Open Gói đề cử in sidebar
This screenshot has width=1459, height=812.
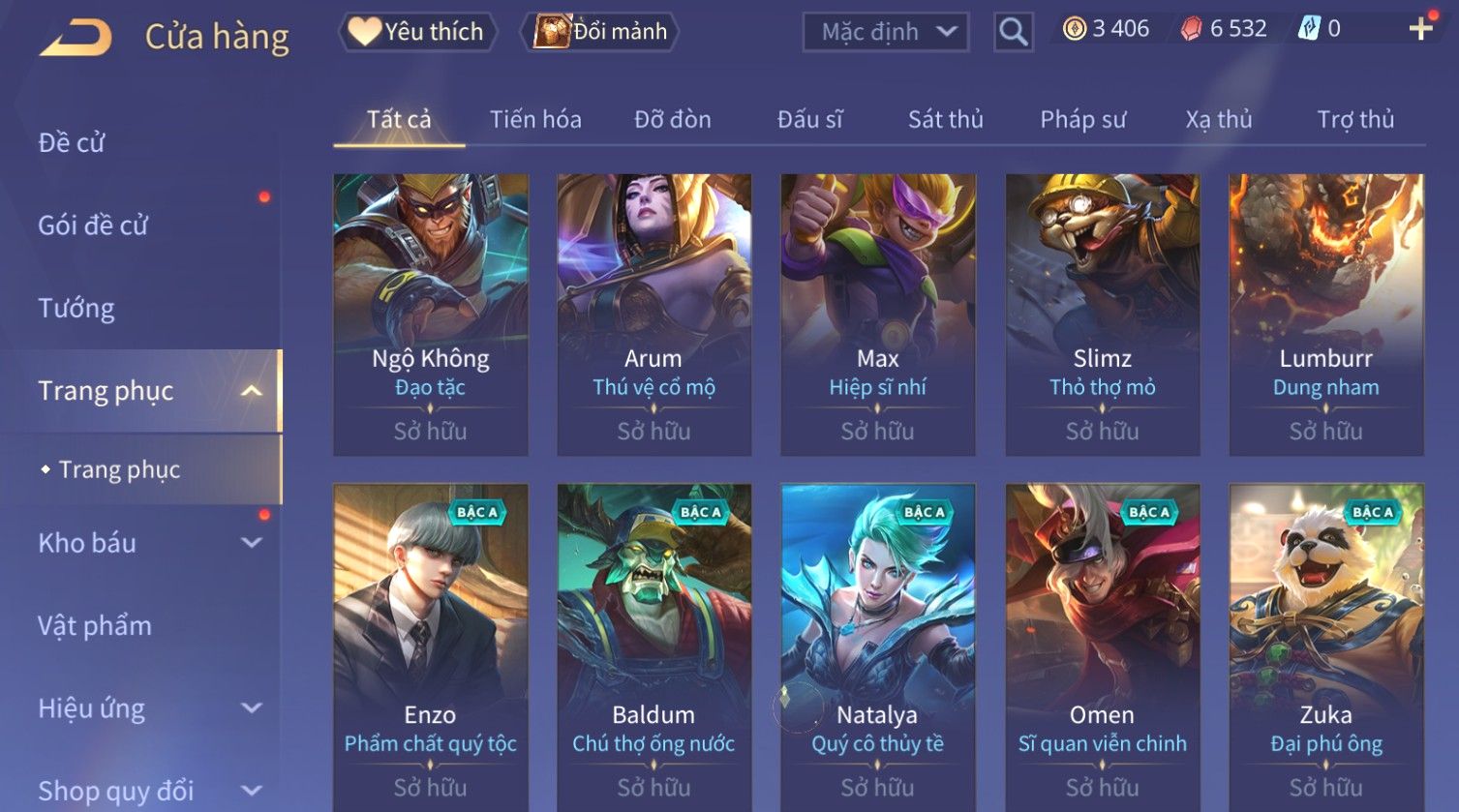coord(93,226)
